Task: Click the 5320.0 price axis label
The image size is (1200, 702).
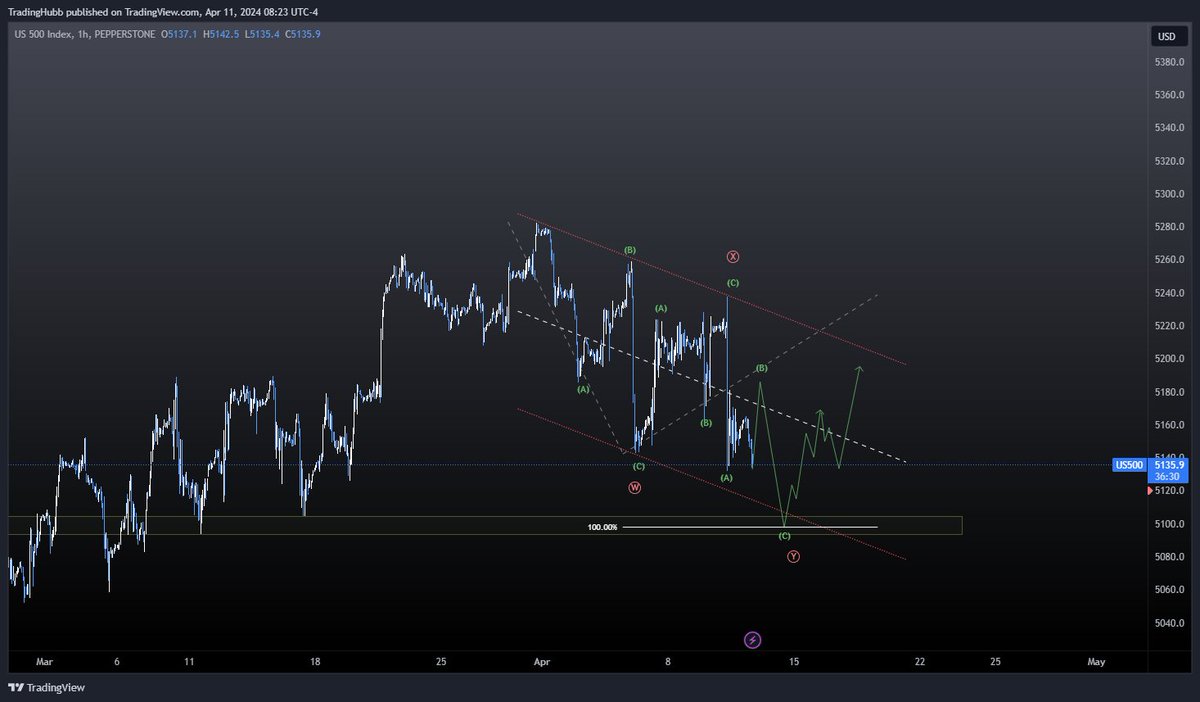Action: click(x=1170, y=161)
